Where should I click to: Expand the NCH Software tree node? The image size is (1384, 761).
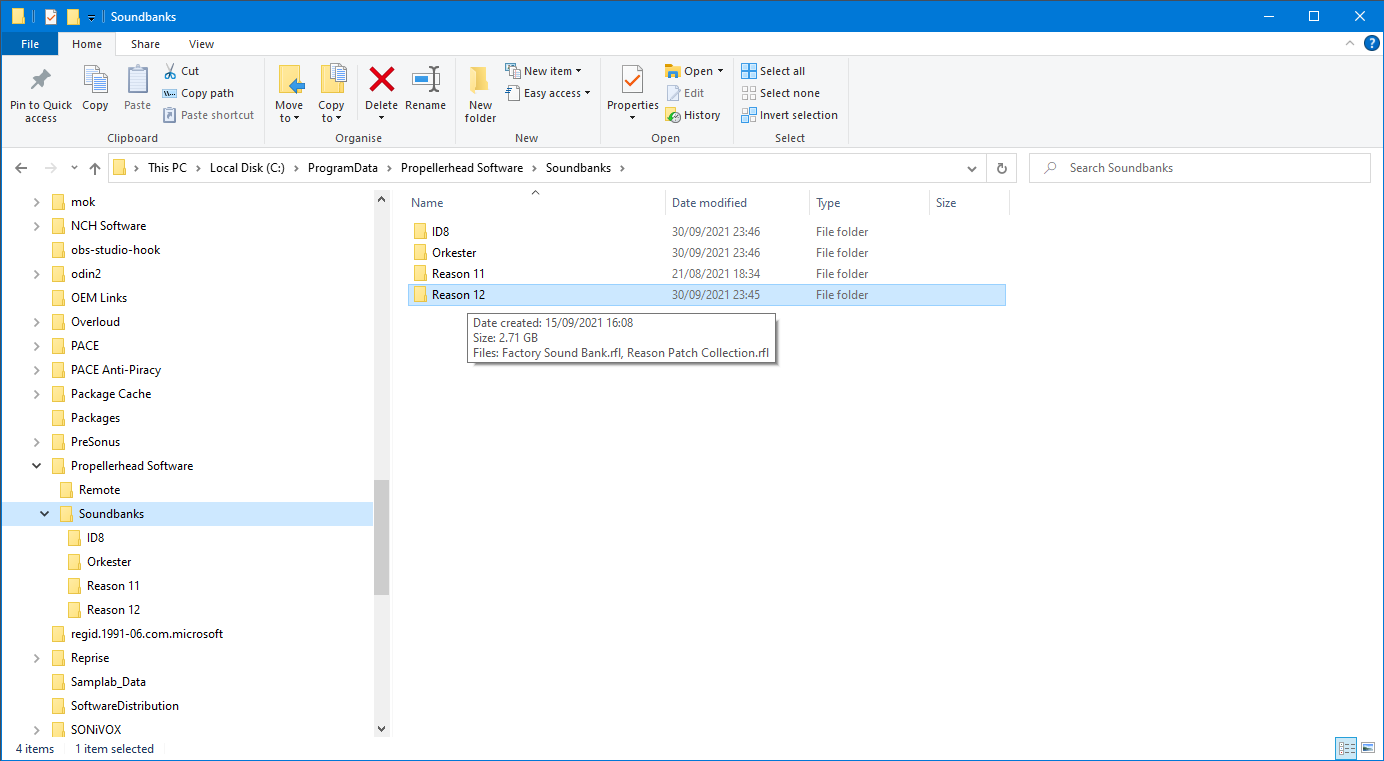(37, 226)
